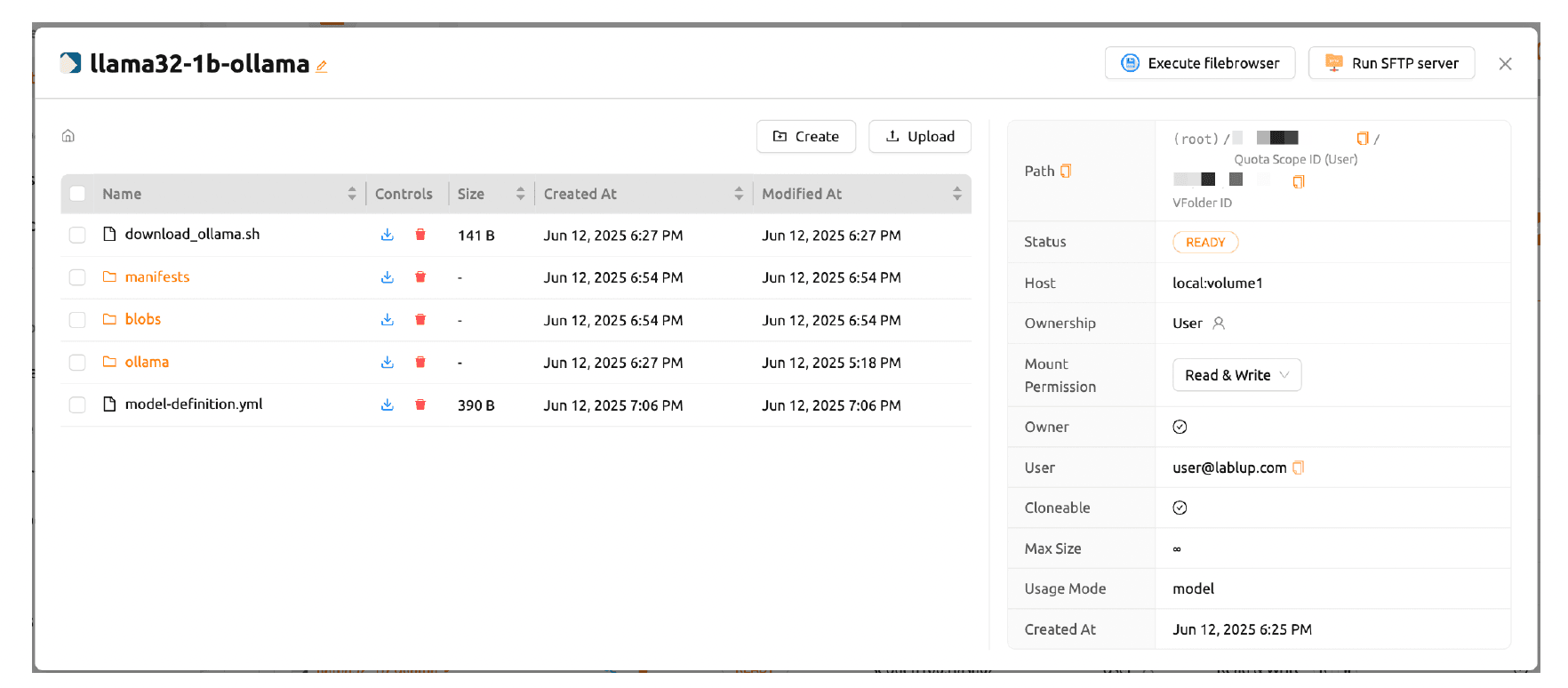Image resolution: width=1568 pixels, height=688 pixels.
Task: Select the download_ollama.sh file name
Action: pos(192,234)
